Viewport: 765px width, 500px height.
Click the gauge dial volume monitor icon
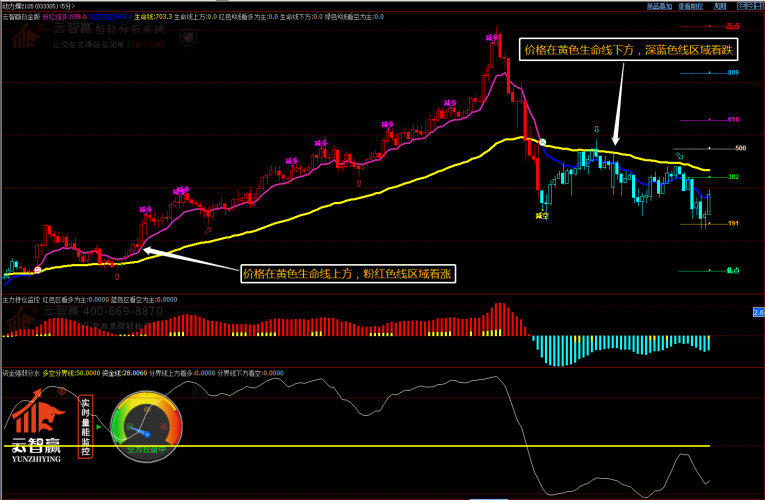(147, 427)
